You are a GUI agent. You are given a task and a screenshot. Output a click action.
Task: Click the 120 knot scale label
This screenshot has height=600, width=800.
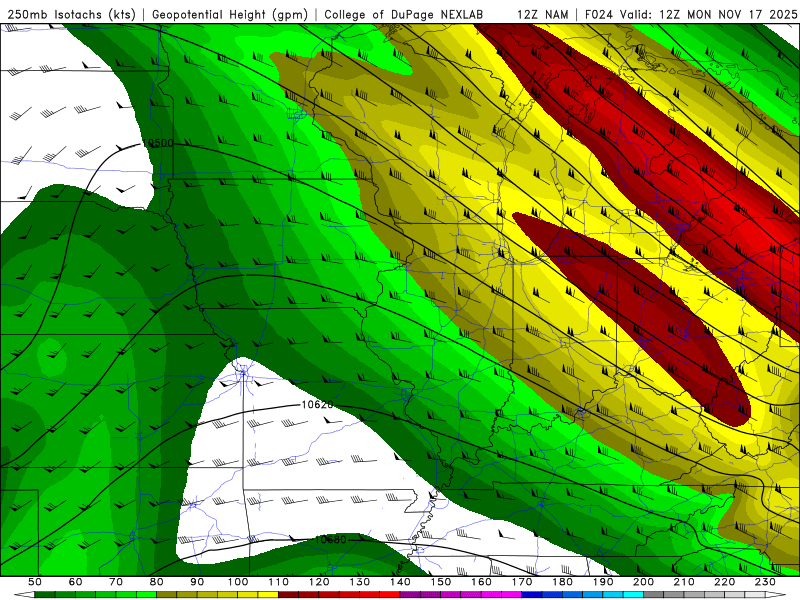[x=319, y=582]
